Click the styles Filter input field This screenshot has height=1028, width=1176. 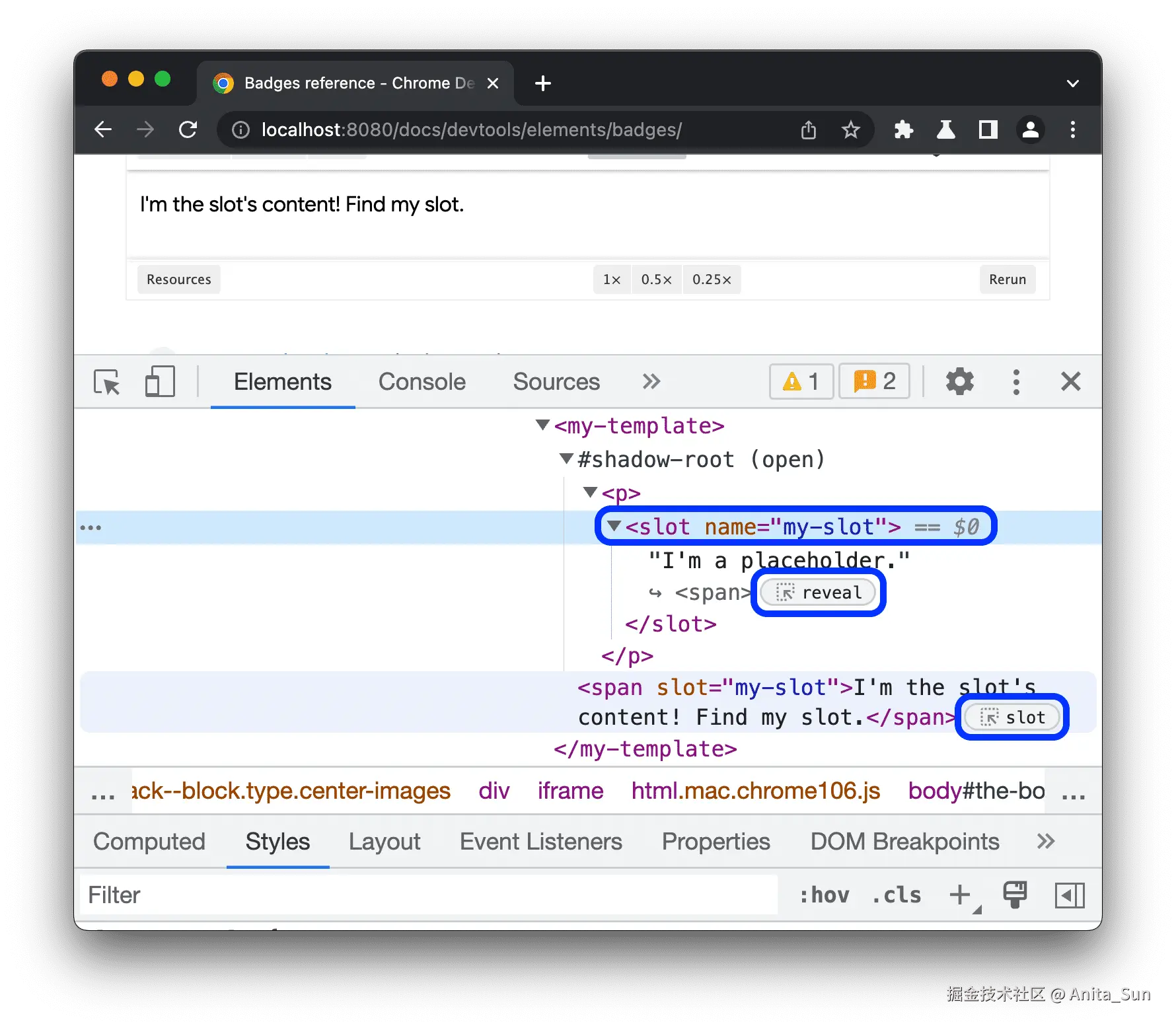429,895
